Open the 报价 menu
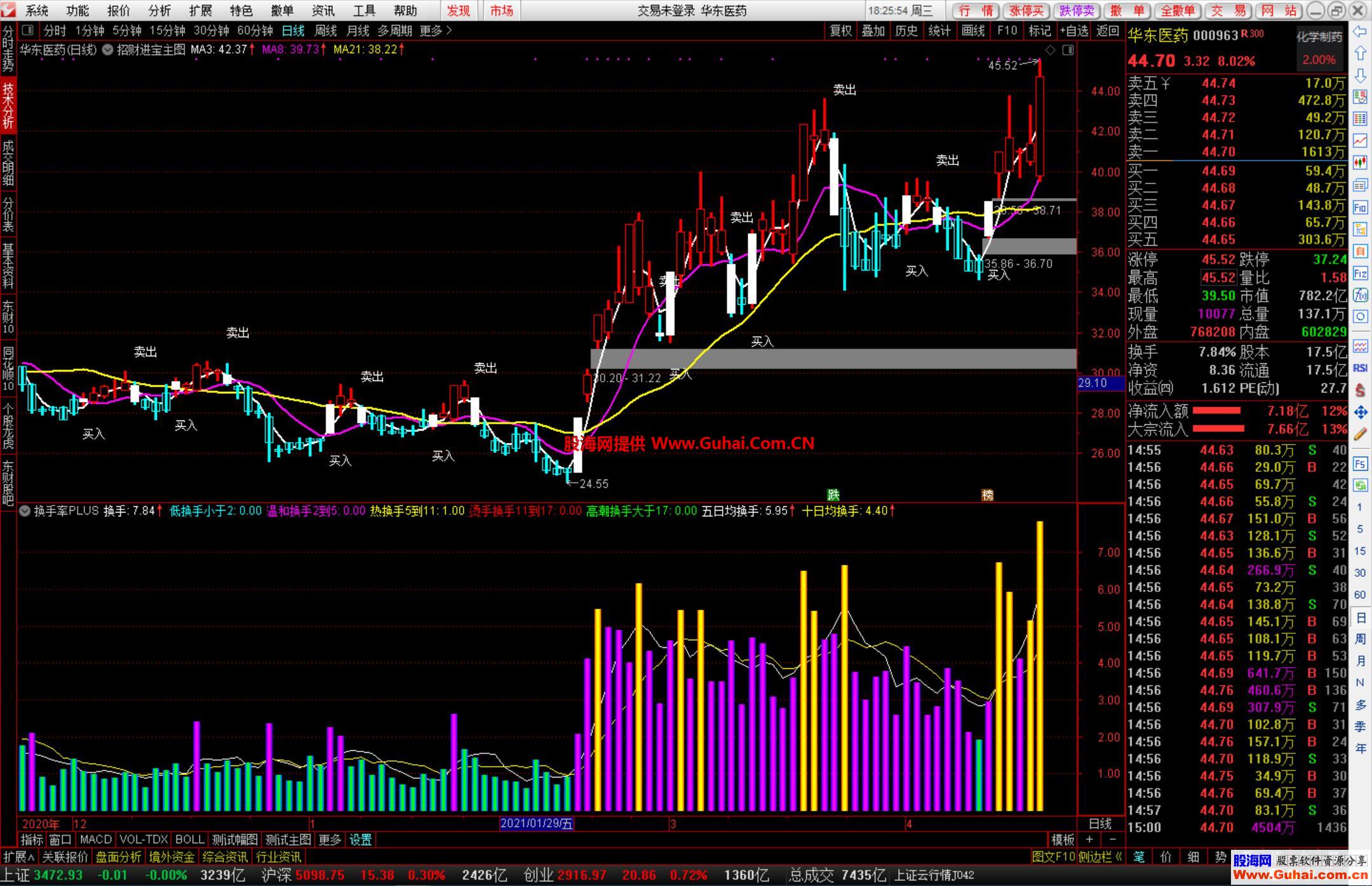The height and width of the screenshot is (886, 1372). [x=118, y=10]
